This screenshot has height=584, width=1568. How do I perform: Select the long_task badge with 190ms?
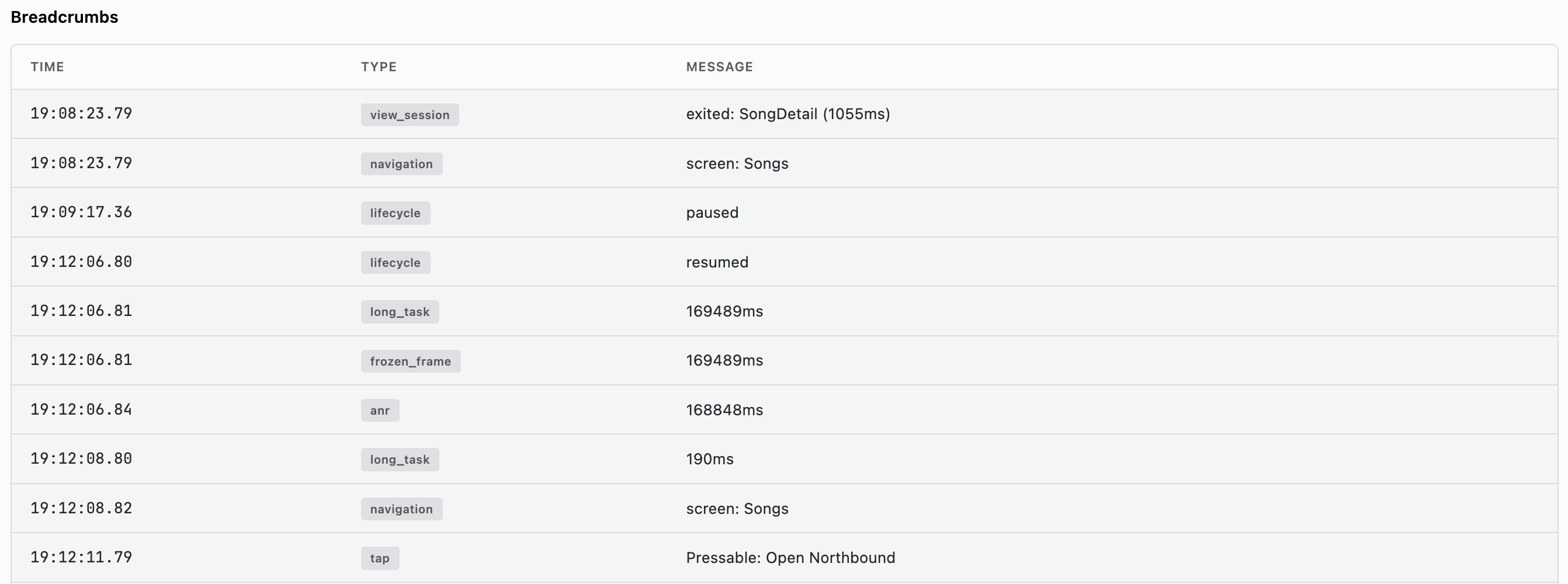click(x=400, y=459)
